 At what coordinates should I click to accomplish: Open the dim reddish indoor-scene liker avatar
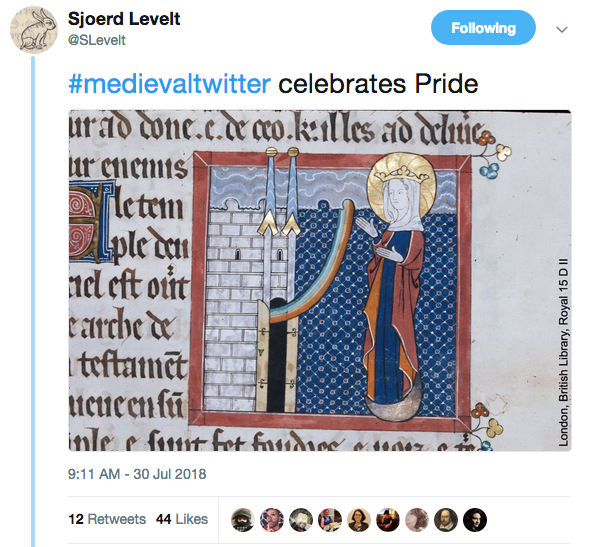[388, 520]
